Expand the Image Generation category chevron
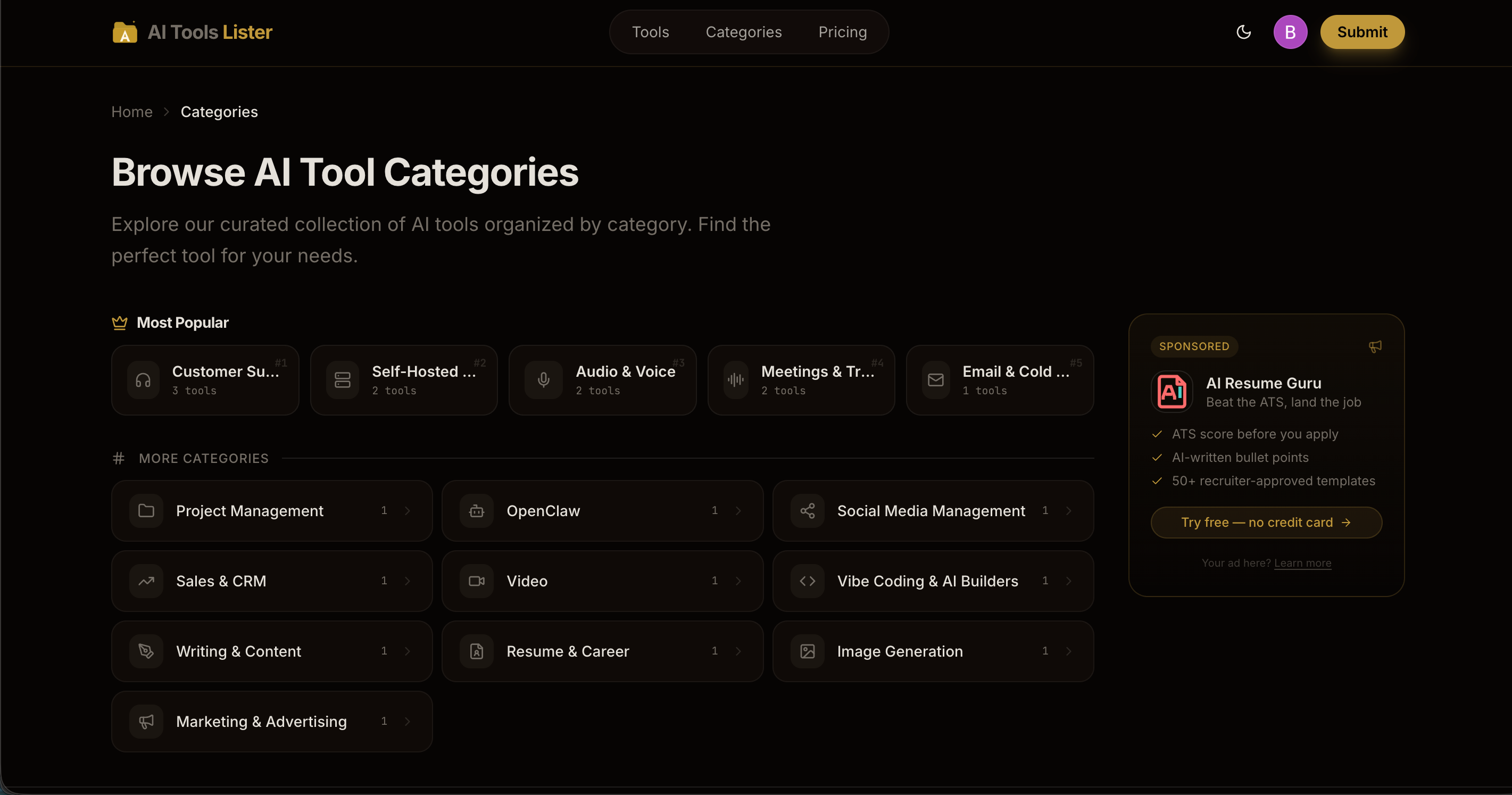The width and height of the screenshot is (1512, 795). point(1068,651)
